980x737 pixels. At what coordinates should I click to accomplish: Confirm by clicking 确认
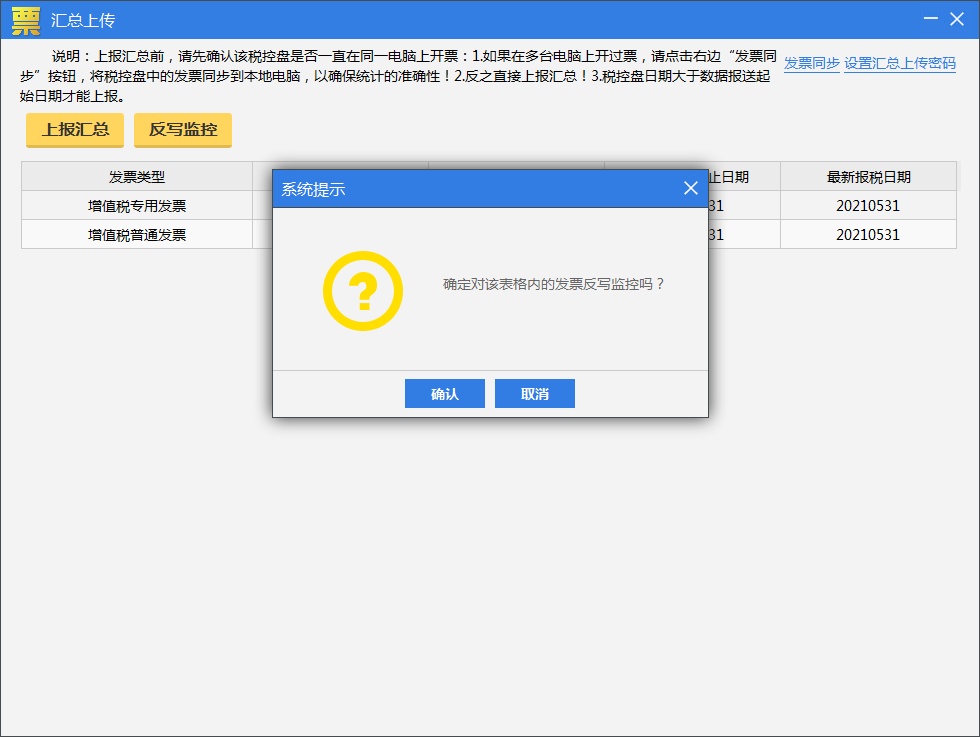(x=444, y=393)
